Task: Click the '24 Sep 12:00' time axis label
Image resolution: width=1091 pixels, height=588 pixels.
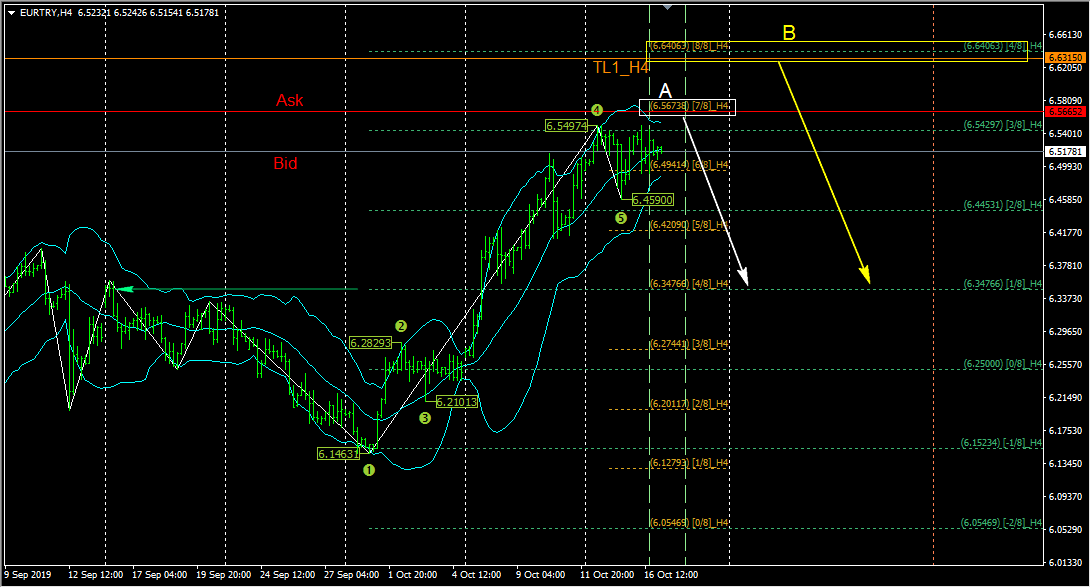Action: coord(287,575)
